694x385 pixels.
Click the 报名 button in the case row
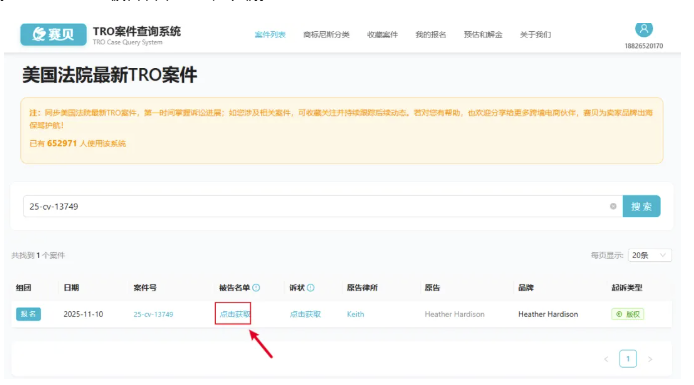[28, 314]
